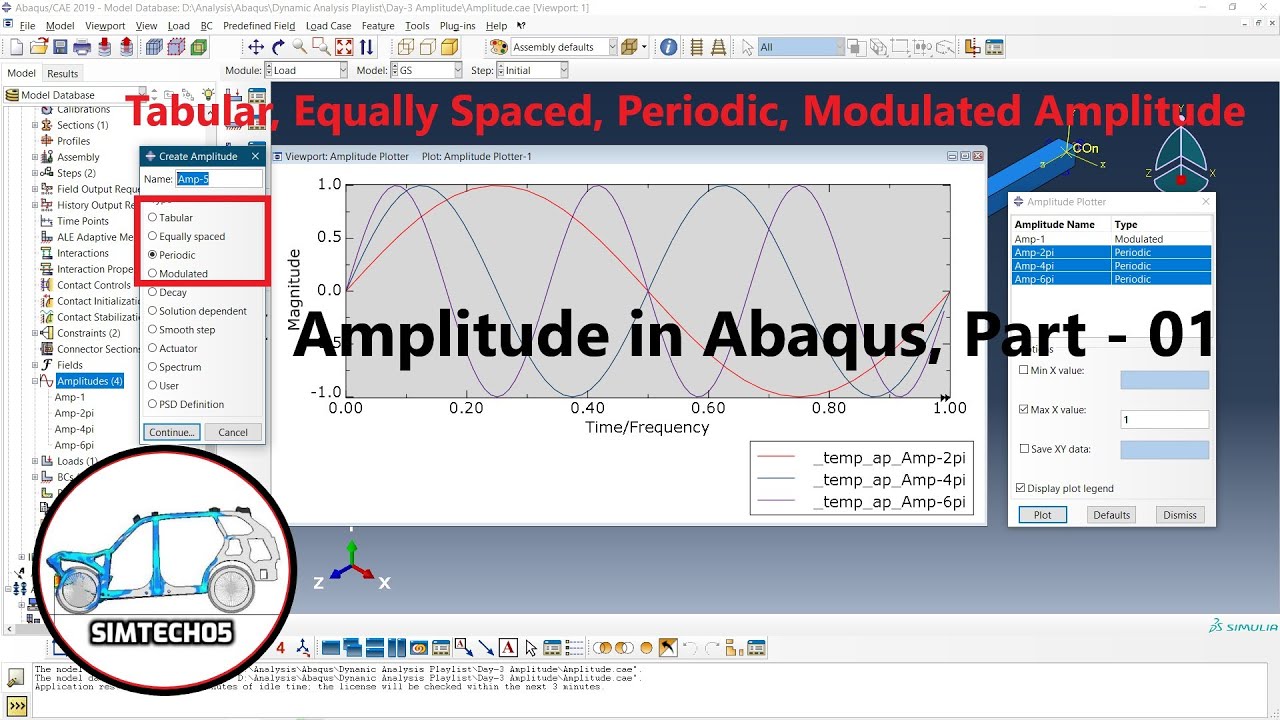Image resolution: width=1280 pixels, height=720 pixels.
Task: Open the Viewport menu
Action: click(105, 25)
